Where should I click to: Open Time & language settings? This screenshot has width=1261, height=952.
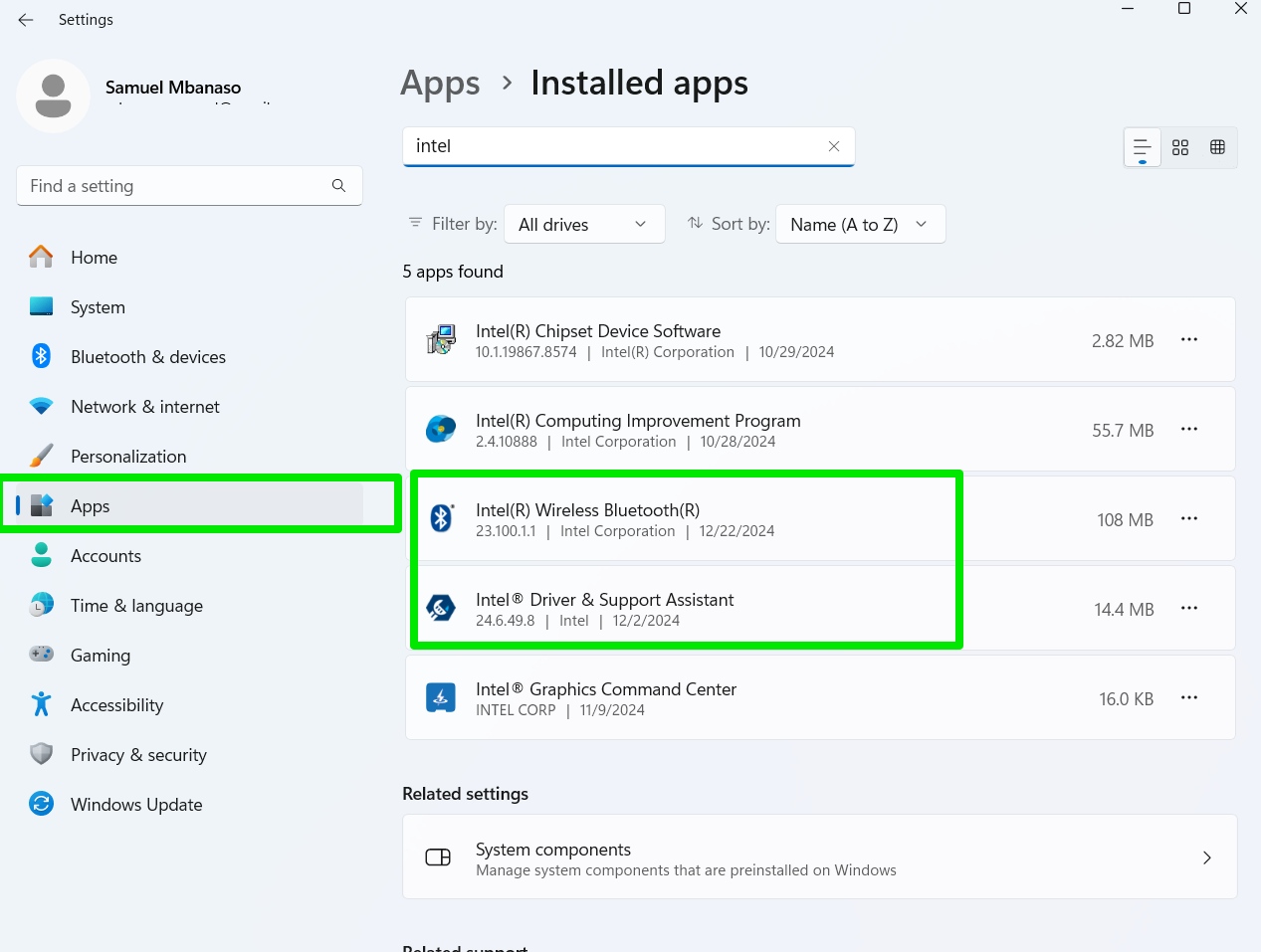coord(189,606)
